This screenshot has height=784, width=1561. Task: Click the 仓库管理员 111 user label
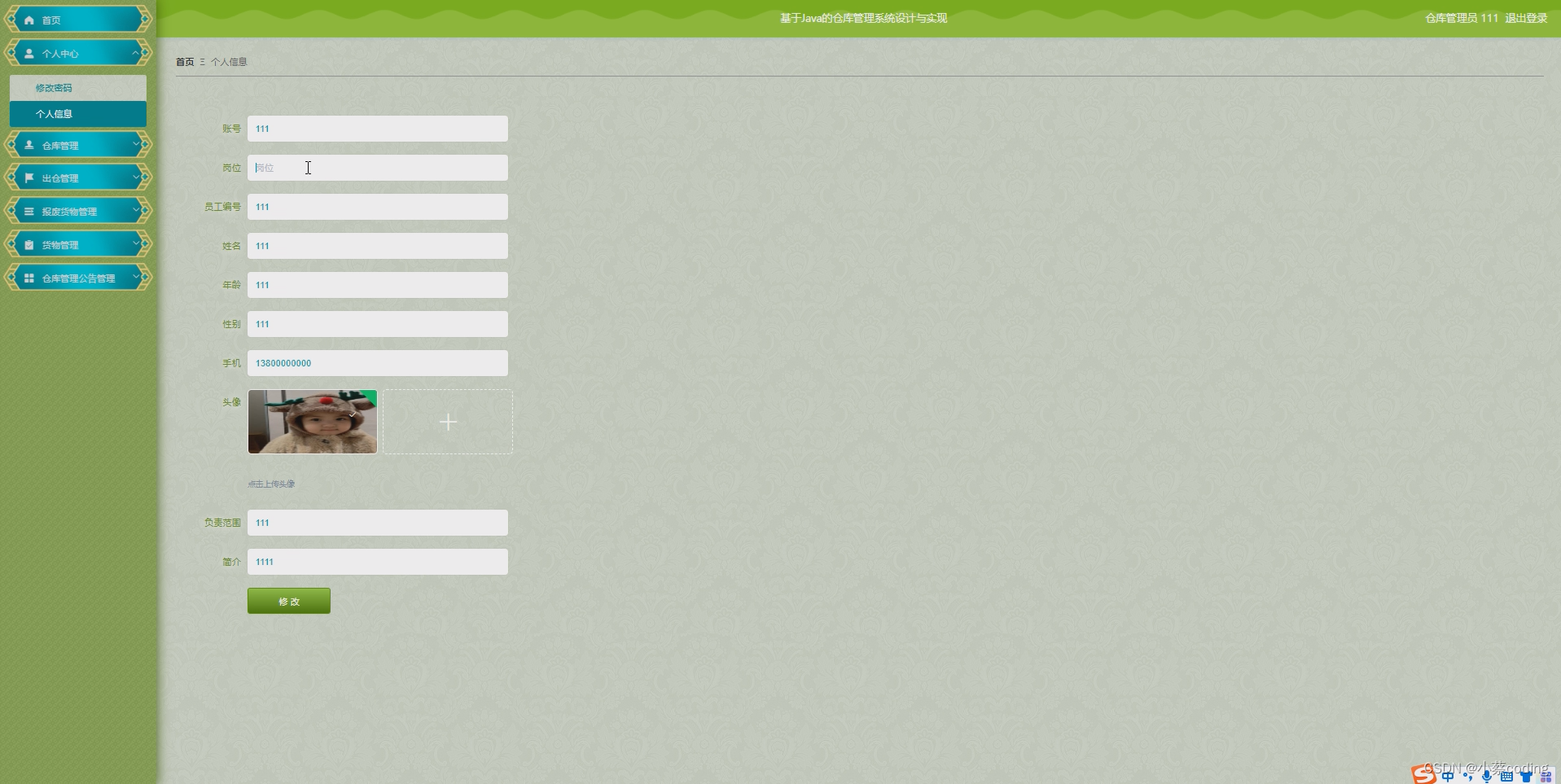tap(1462, 18)
